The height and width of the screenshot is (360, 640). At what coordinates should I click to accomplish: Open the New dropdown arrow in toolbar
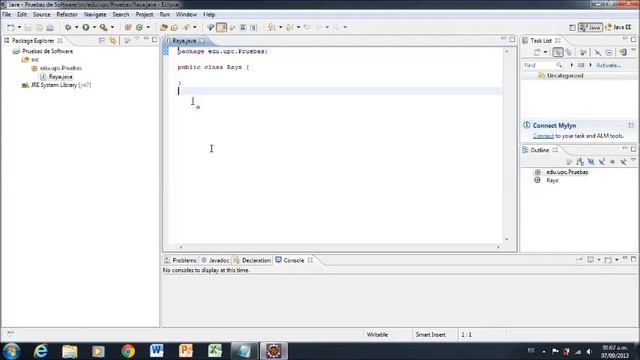coord(19,27)
